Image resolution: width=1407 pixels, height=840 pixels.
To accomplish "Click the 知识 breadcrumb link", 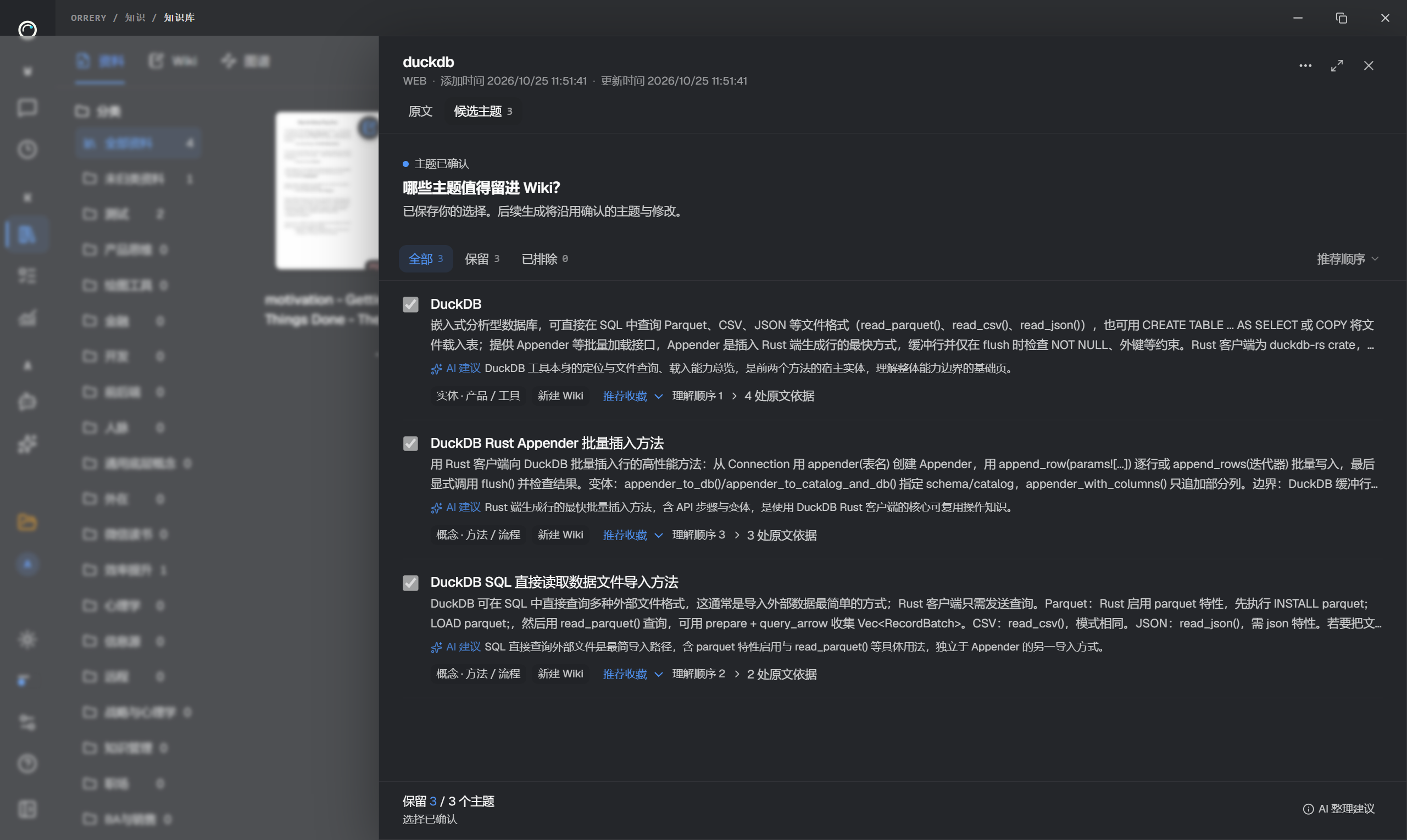I will click(135, 18).
